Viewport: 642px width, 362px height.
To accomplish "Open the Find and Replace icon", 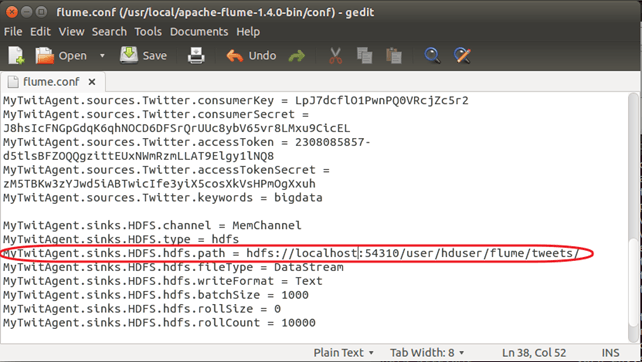I will click(462, 55).
